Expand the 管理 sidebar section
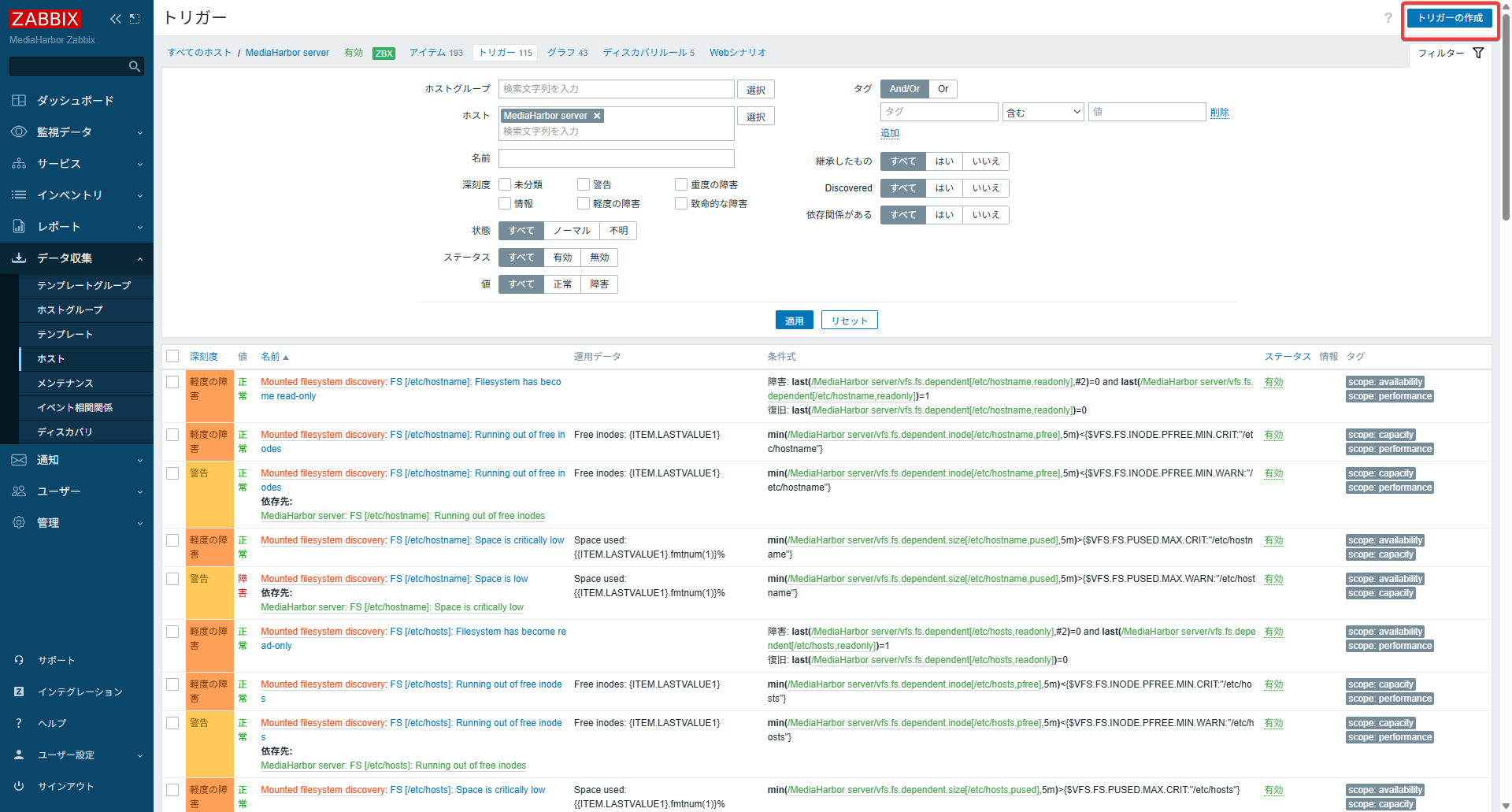The height and width of the screenshot is (812, 1512). tap(76, 523)
